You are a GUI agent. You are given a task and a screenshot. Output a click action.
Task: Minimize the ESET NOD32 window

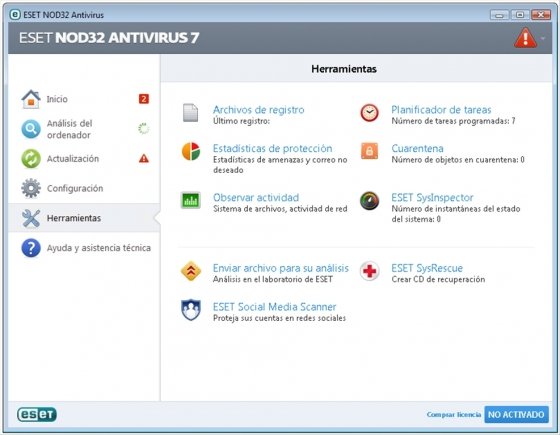coord(499,15)
